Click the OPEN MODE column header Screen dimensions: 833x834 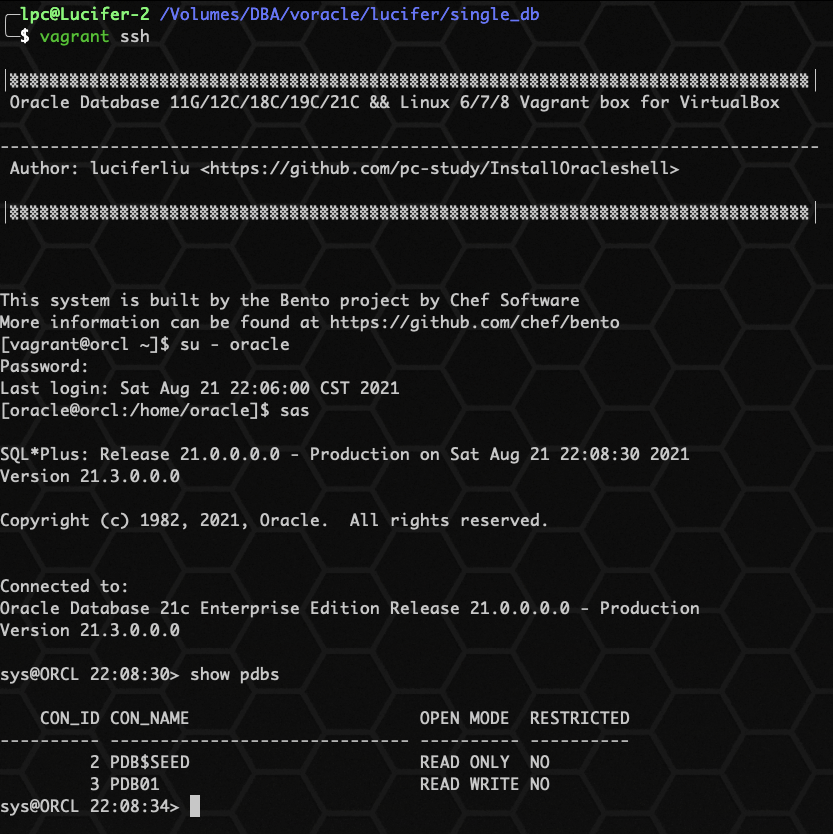(x=464, y=719)
